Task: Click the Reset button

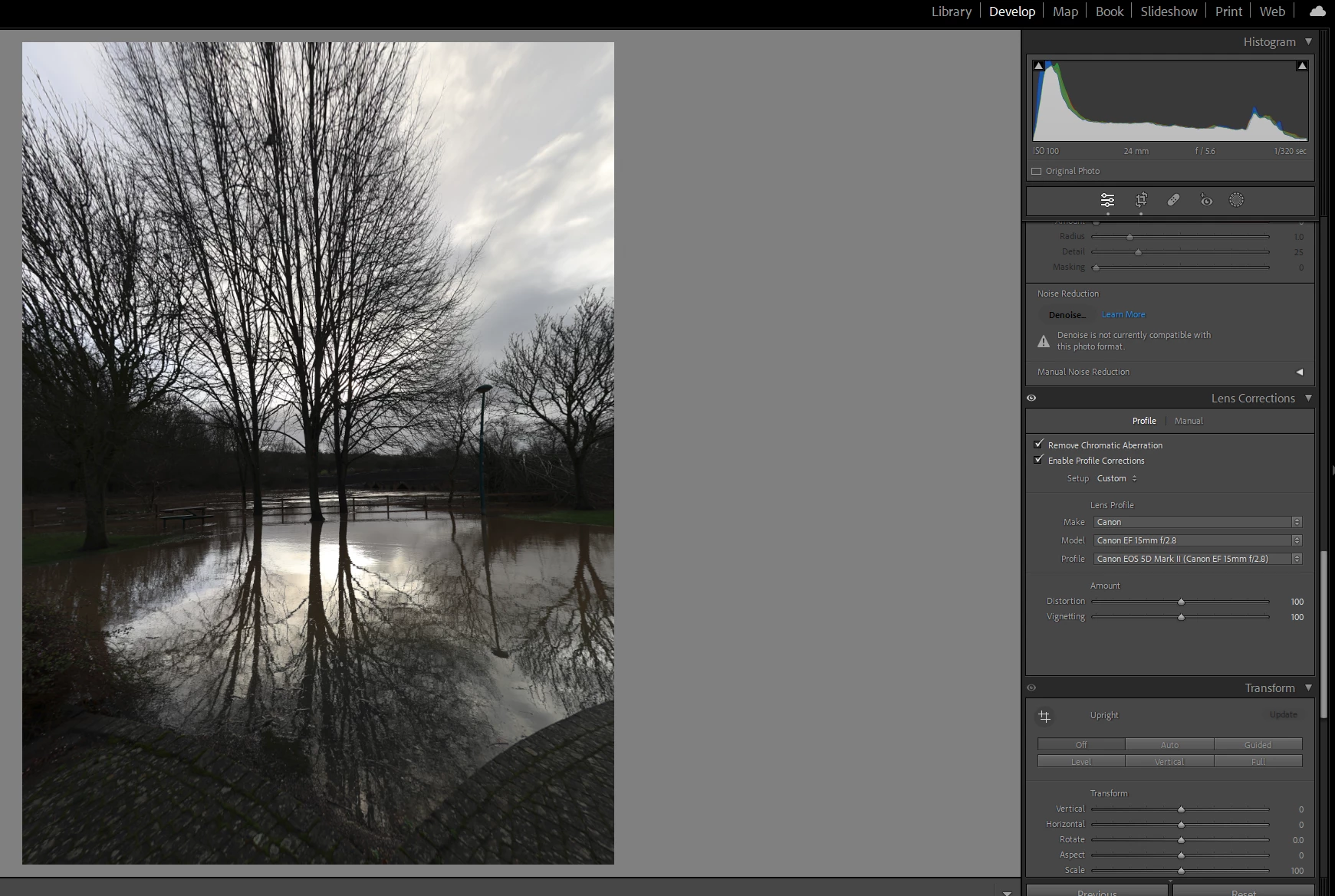Action: click(1244, 891)
